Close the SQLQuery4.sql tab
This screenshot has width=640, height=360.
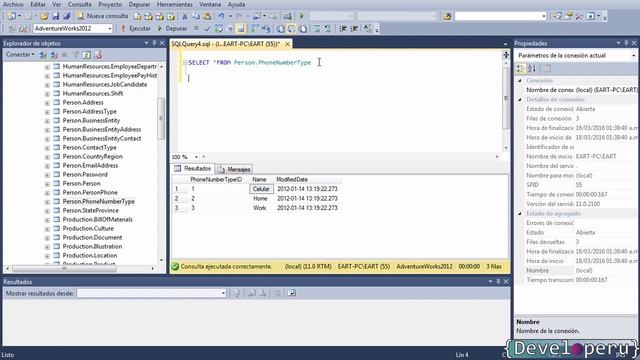pos(287,44)
